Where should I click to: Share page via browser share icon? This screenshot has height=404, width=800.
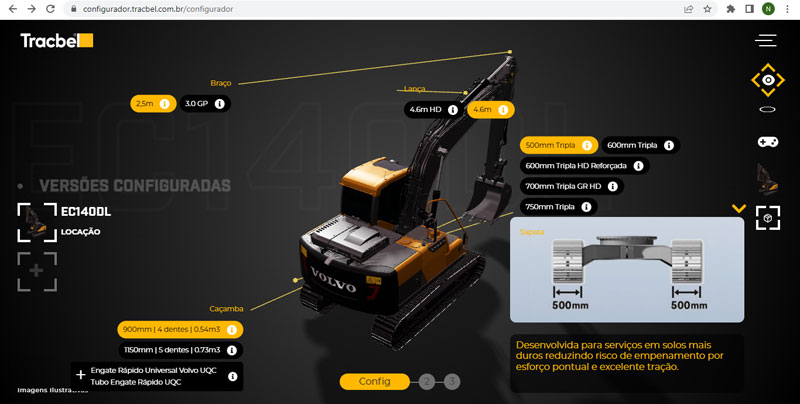point(688,9)
